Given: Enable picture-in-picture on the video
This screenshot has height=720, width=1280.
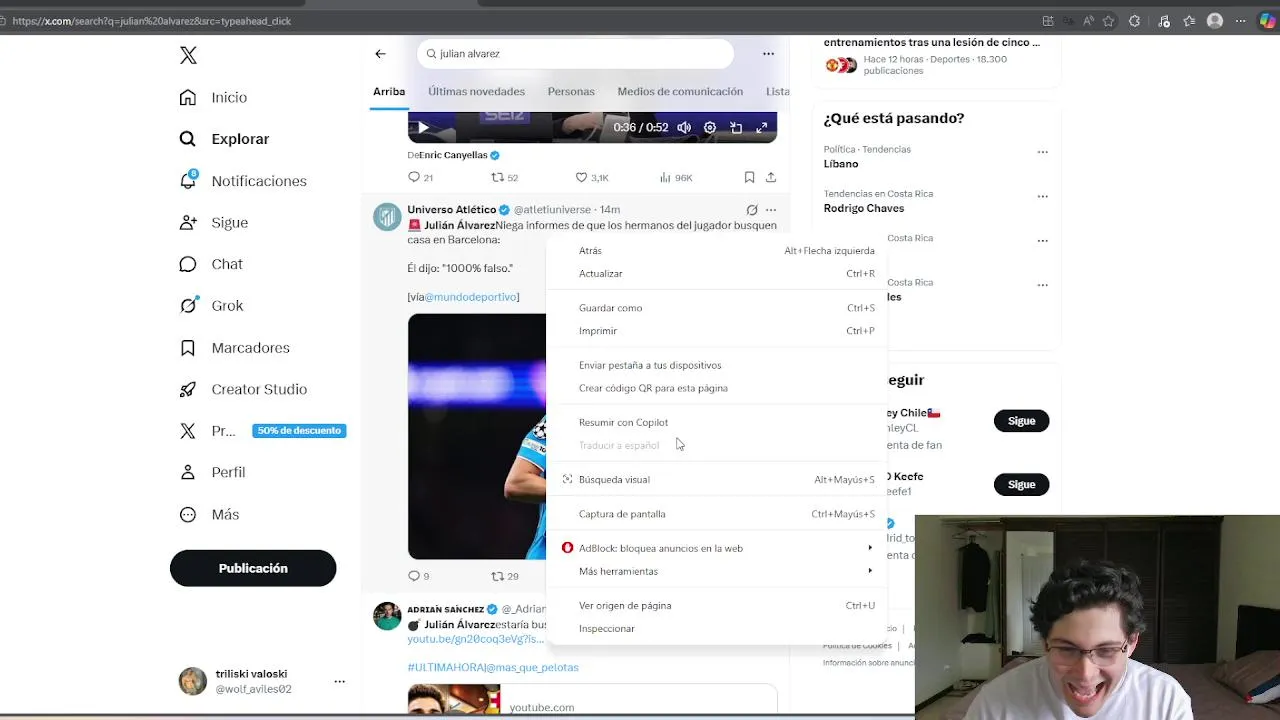Looking at the screenshot, I should pos(736,127).
